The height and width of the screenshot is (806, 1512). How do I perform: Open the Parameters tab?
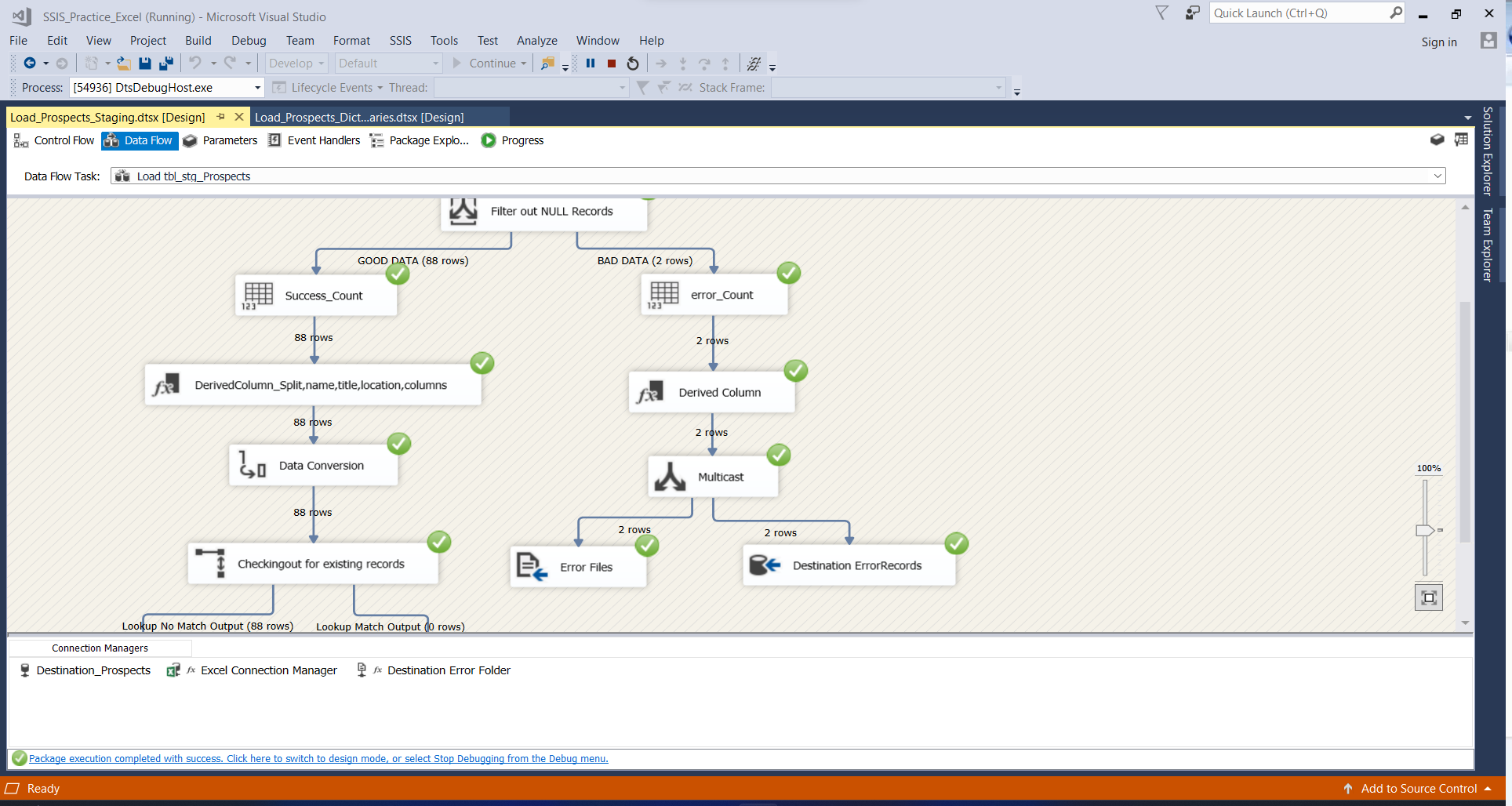click(220, 140)
